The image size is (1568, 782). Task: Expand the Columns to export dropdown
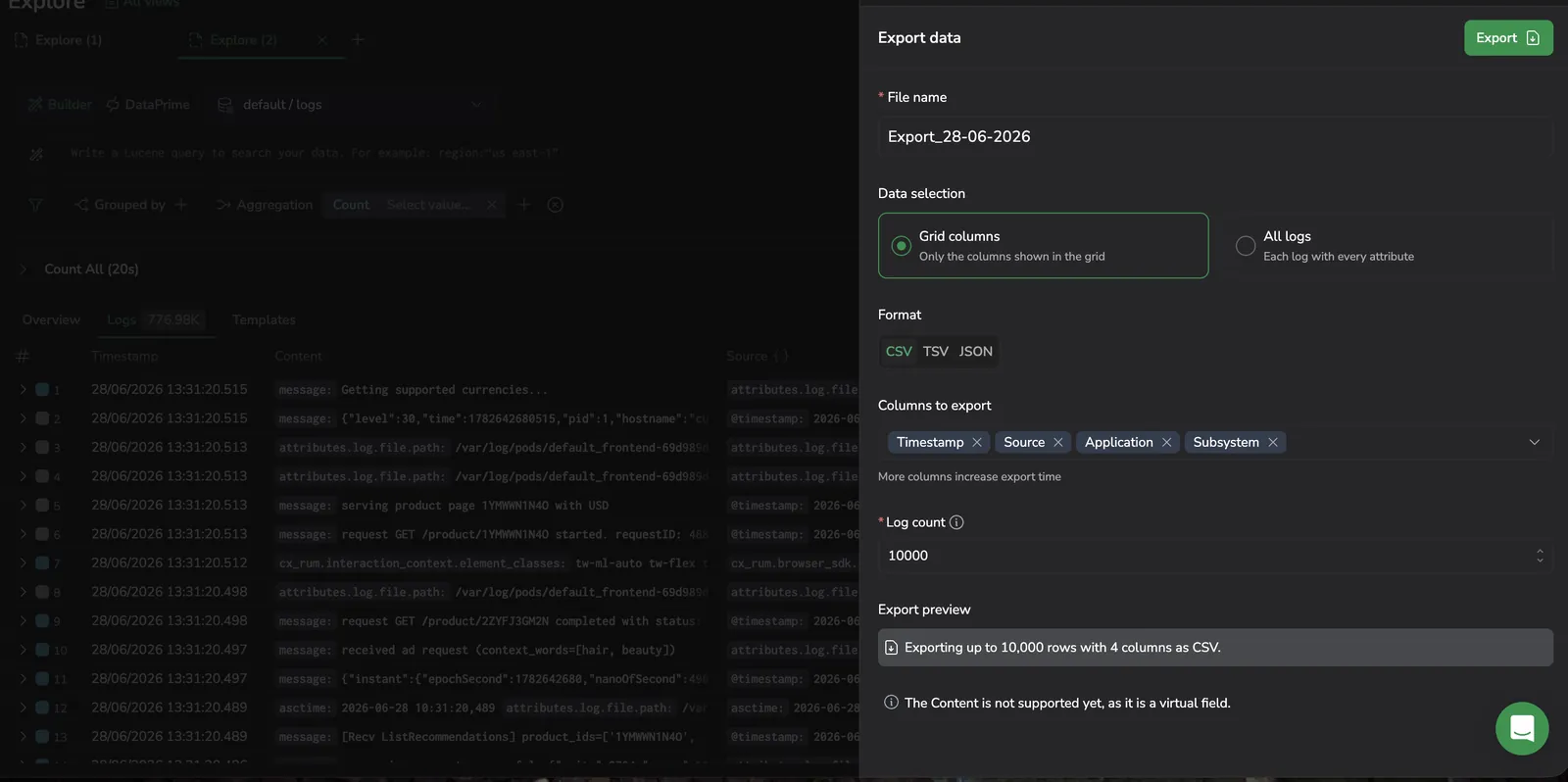1535,442
